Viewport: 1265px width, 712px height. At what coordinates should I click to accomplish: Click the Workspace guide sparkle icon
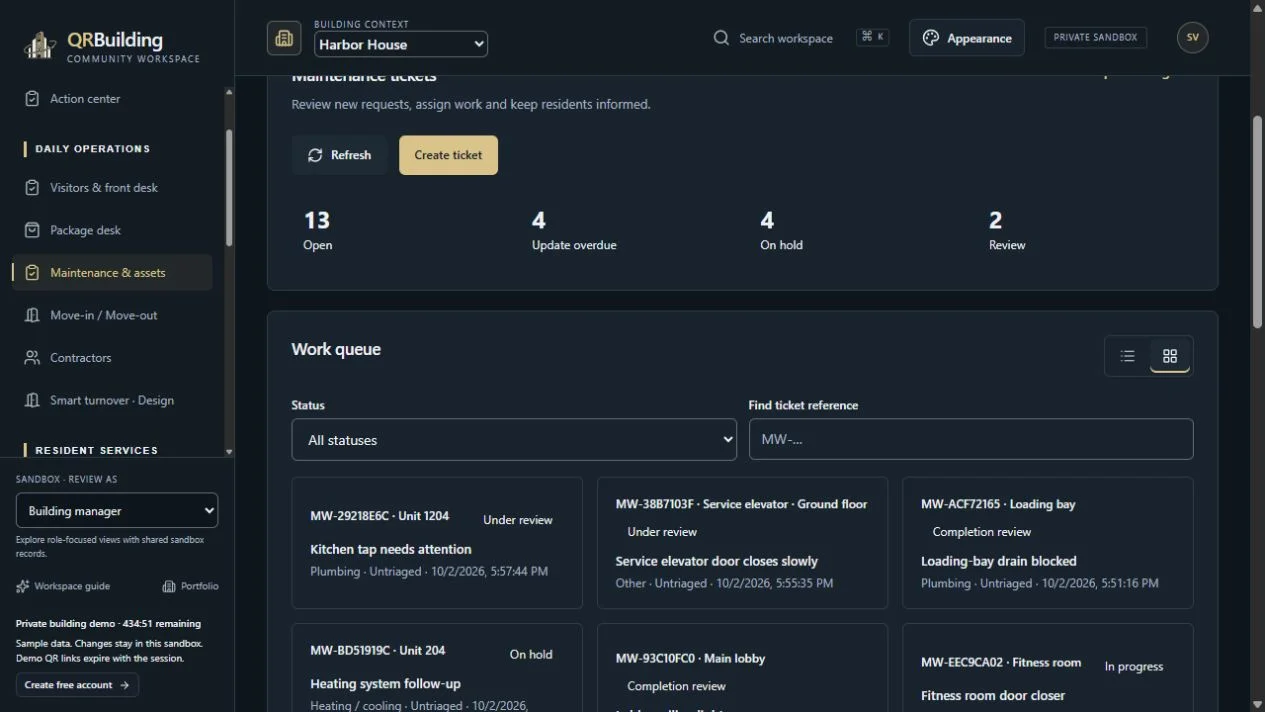click(23, 586)
